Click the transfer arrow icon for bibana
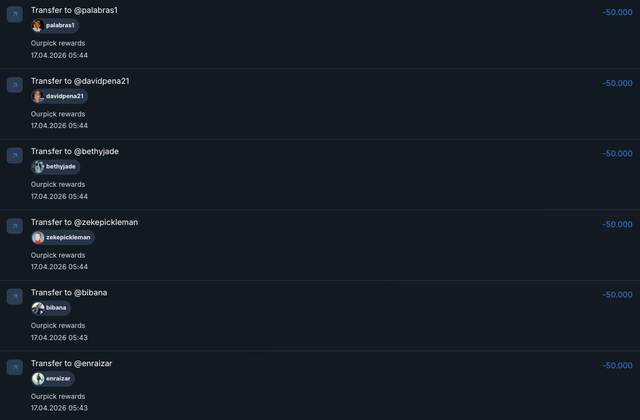This screenshot has width=640, height=420. [x=15, y=297]
